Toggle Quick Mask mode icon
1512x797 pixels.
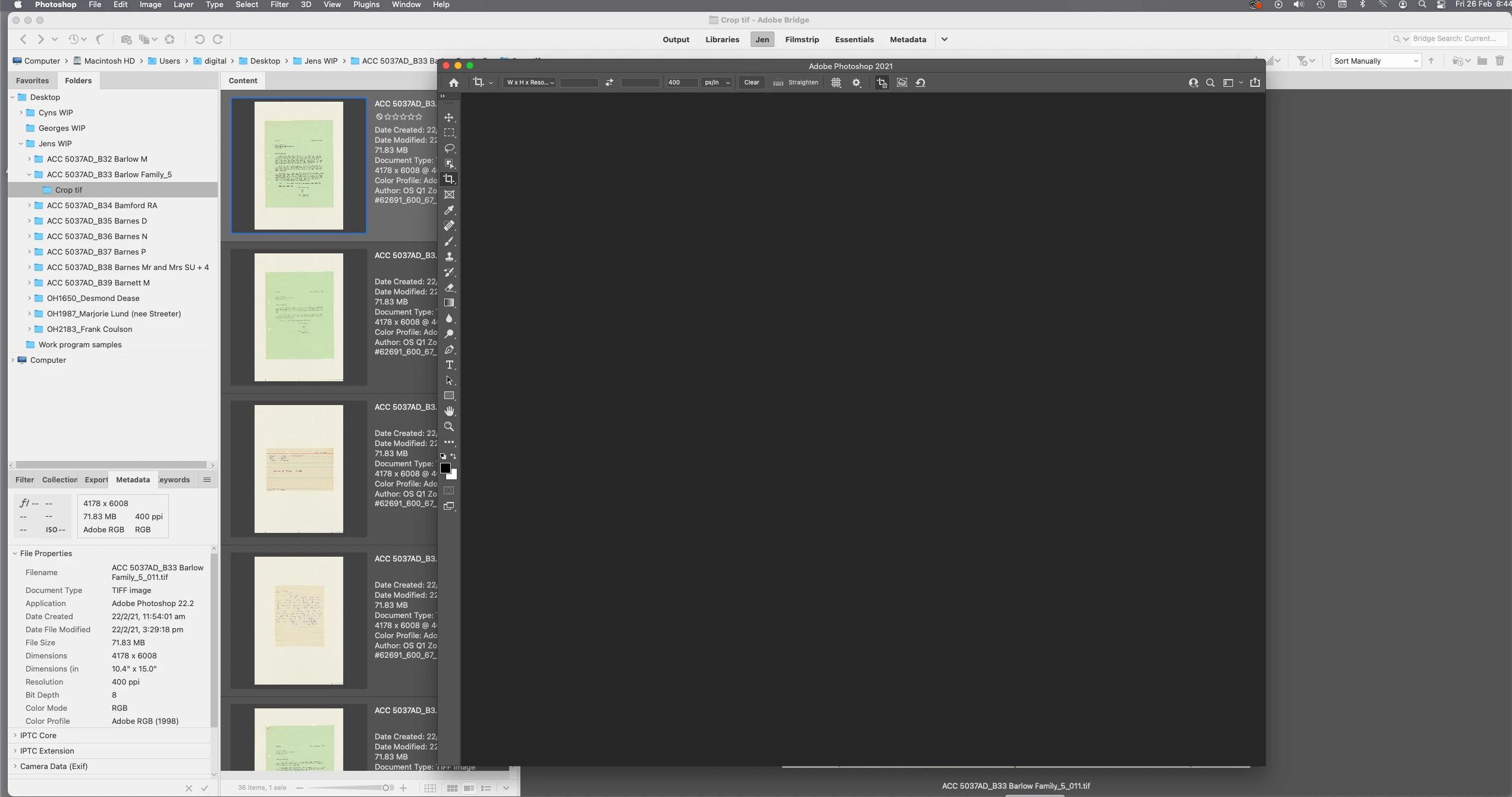[449, 491]
